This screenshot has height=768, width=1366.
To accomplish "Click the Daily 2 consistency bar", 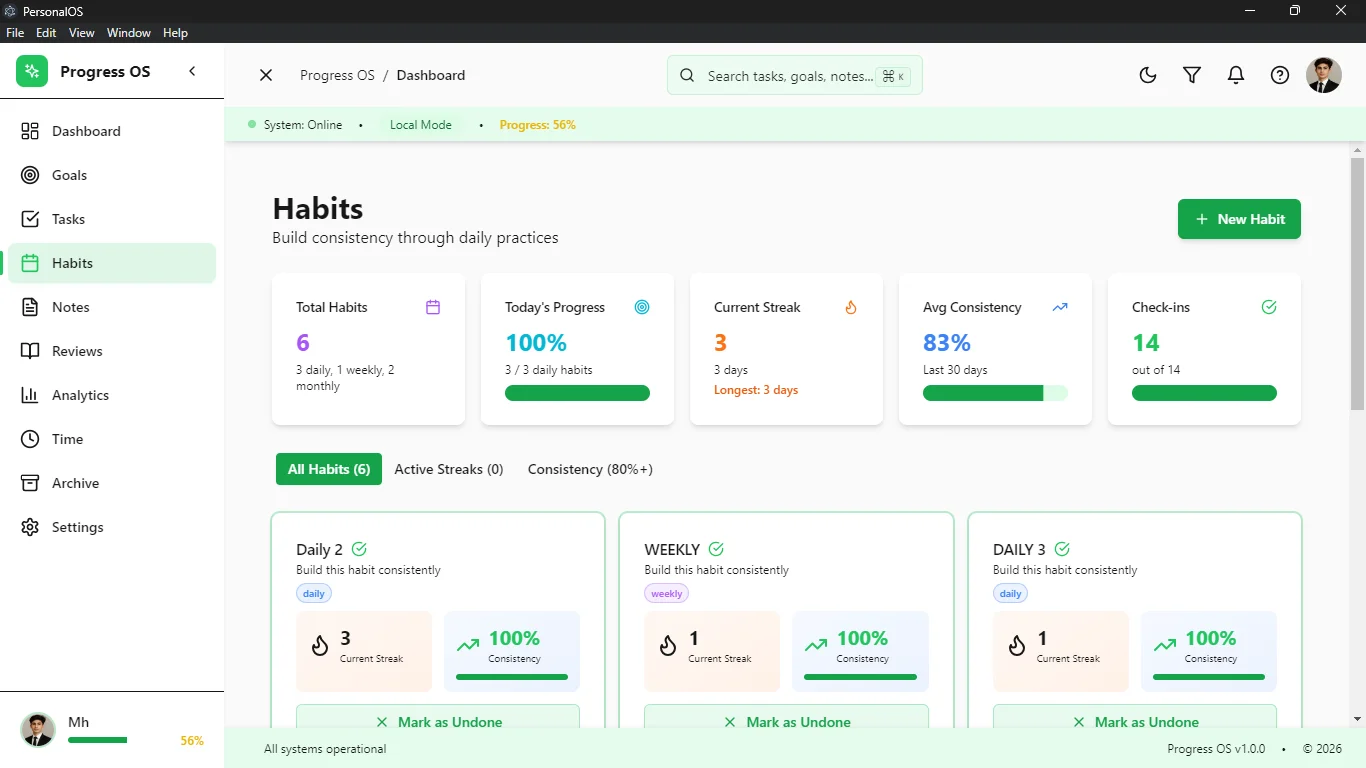I will (x=512, y=677).
